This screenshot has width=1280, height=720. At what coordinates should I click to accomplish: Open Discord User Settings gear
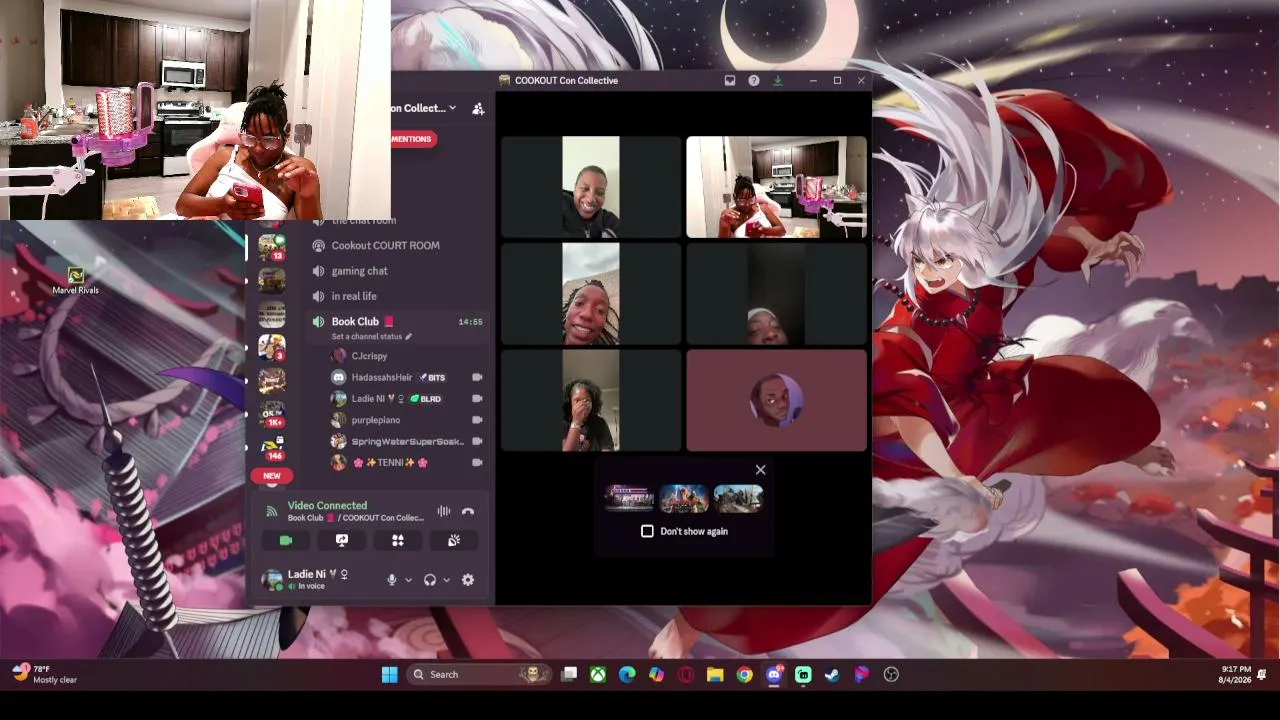pyautogui.click(x=468, y=580)
